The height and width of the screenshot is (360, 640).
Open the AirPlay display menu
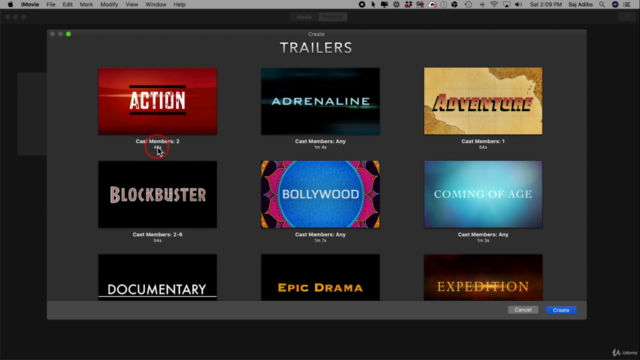click(x=507, y=4)
